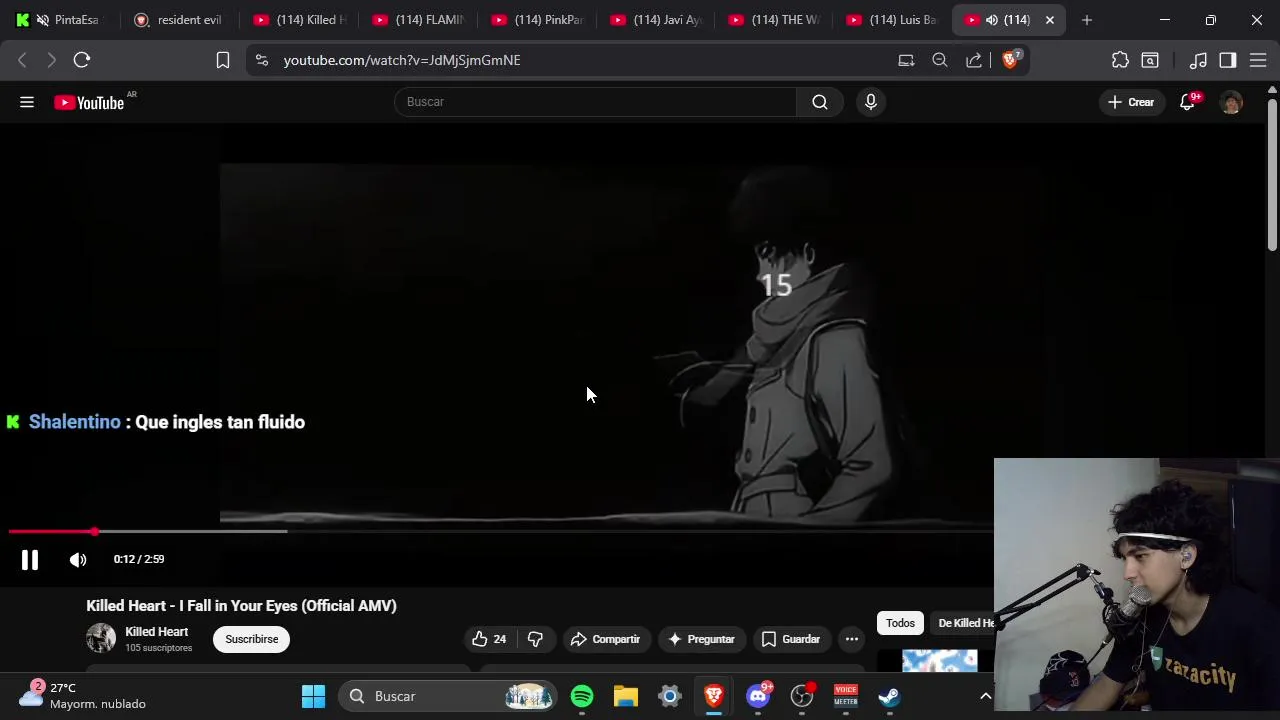Open the YouTube hamburger guide menu
1280x720 pixels.
point(27,102)
